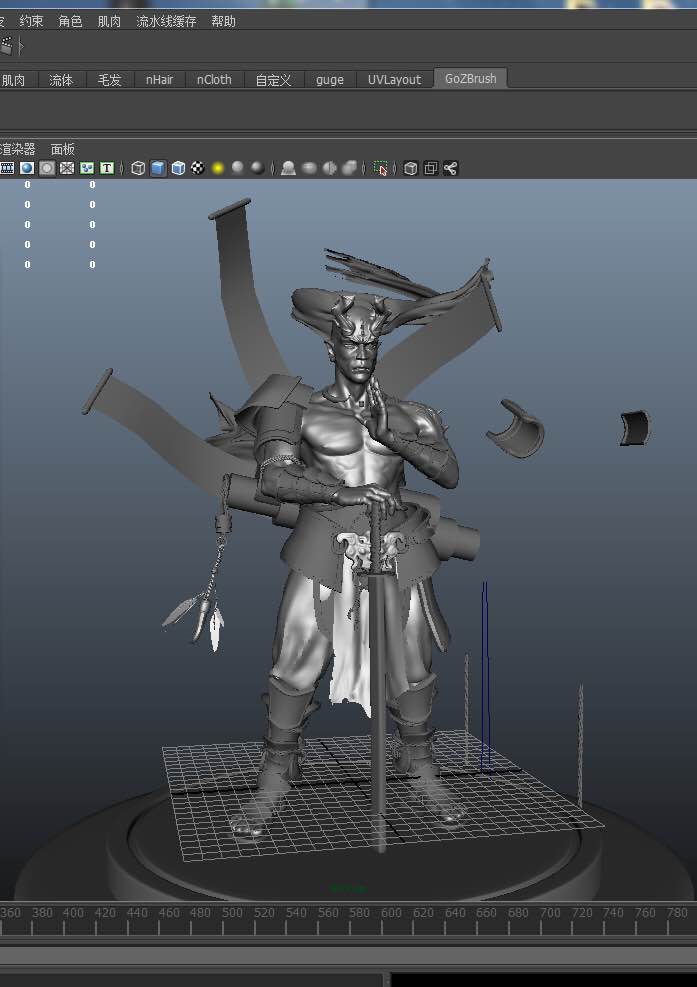Open the 肌肉 menu in menu bar
Image resolution: width=697 pixels, height=987 pixels.
(109, 21)
